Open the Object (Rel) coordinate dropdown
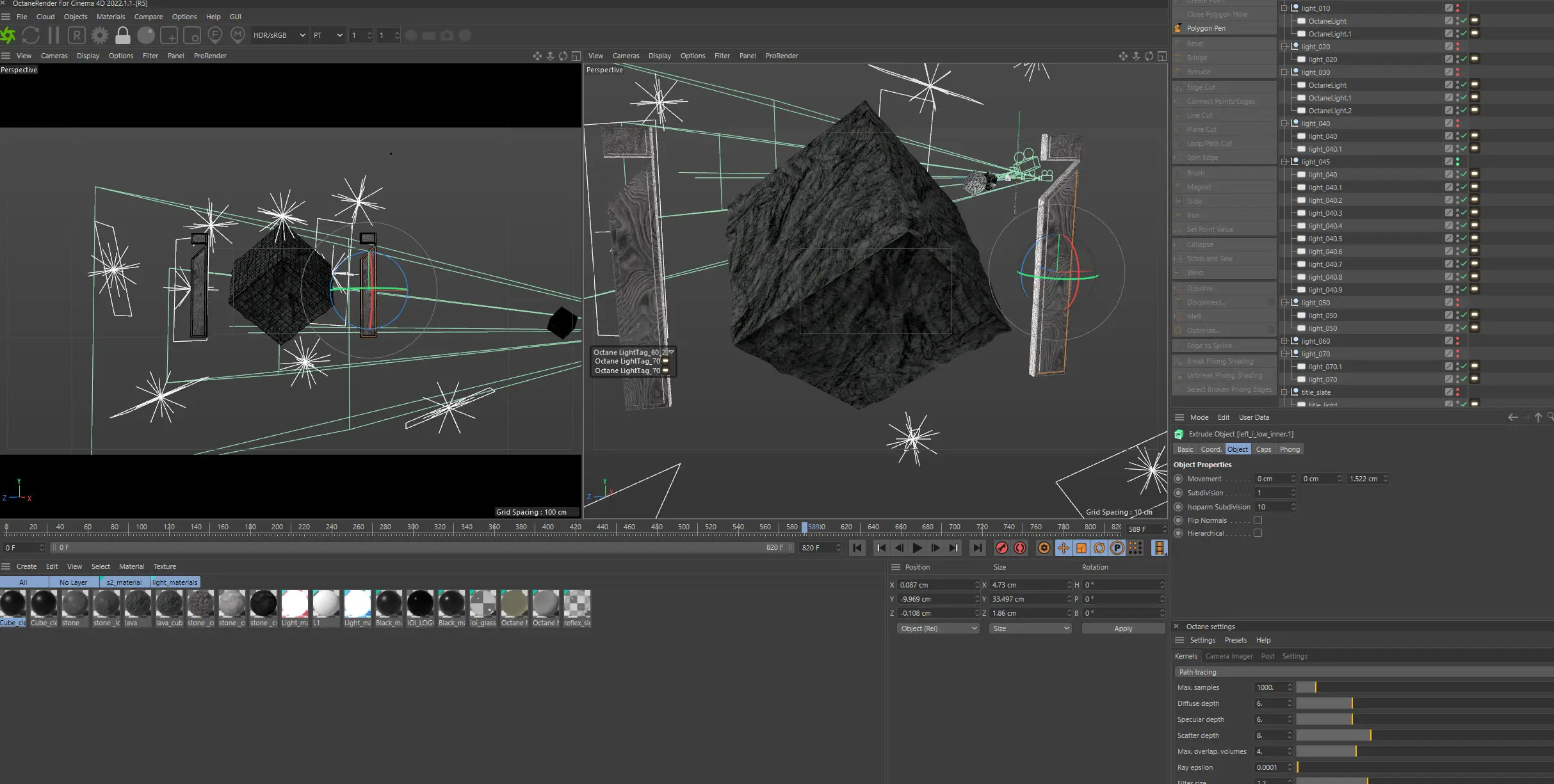Screen dimensions: 1554x784 938,628
